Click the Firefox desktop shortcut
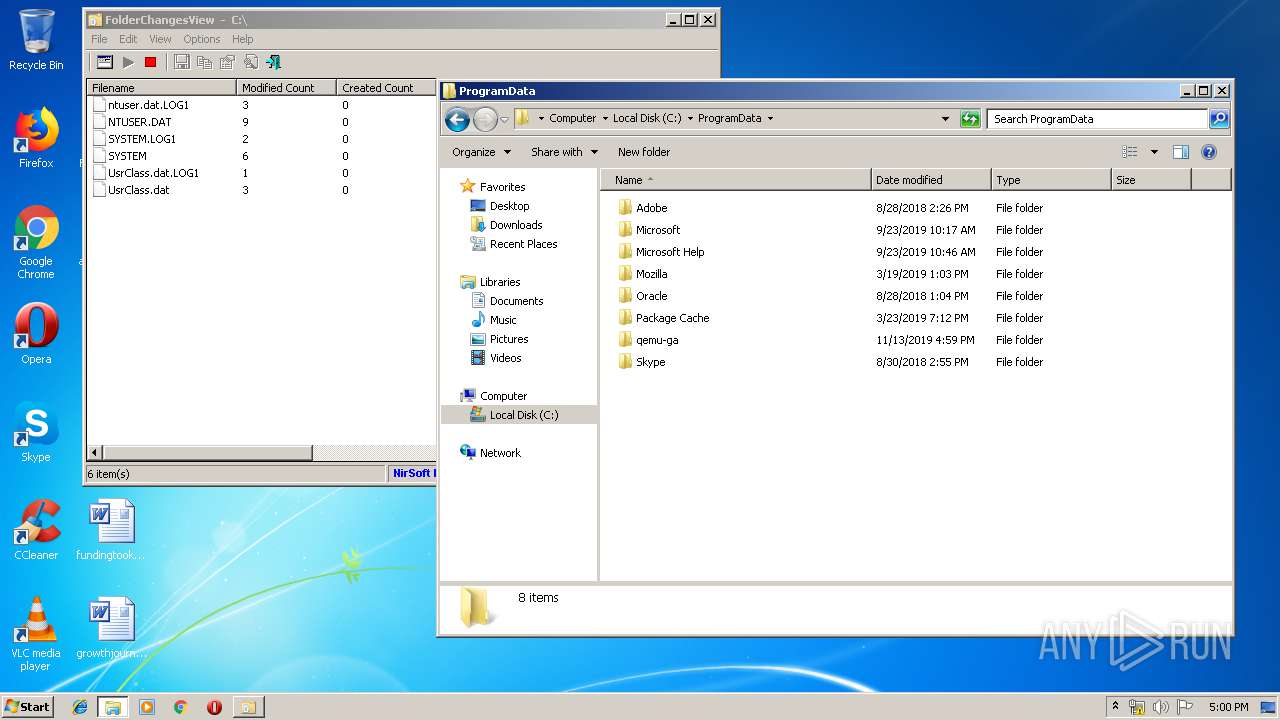Screen dimensions: 1280x720 (x=36, y=138)
